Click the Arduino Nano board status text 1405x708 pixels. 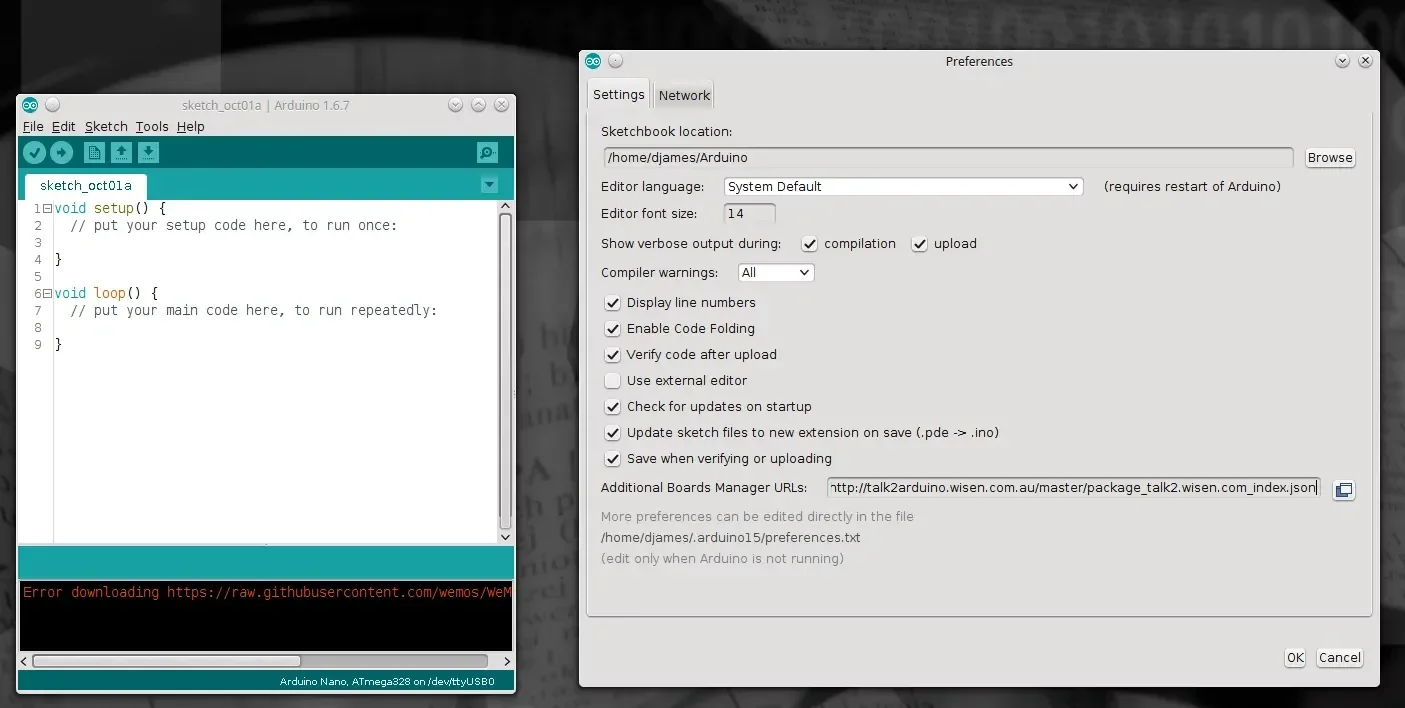pyautogui.click(x=386, y=682)
